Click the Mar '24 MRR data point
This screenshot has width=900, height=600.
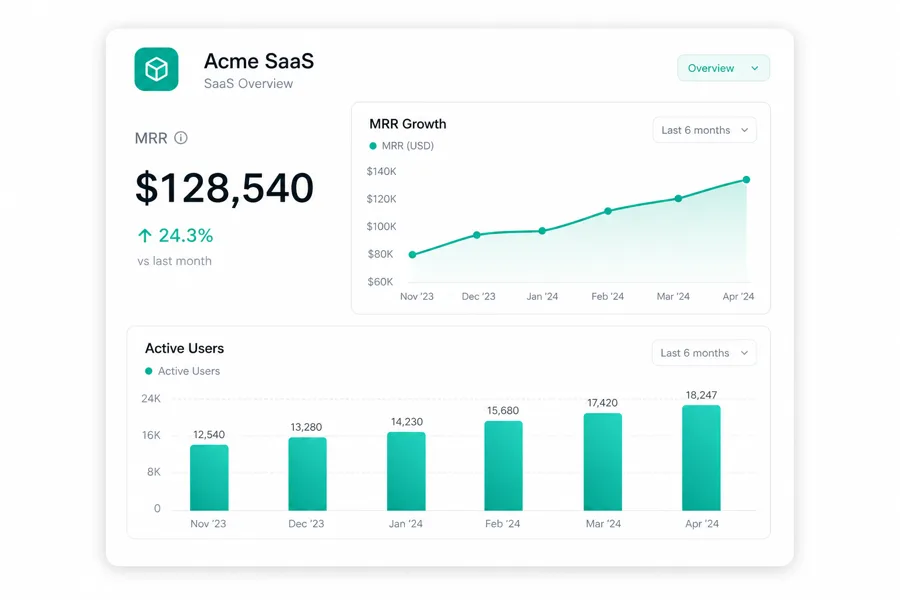678,198
